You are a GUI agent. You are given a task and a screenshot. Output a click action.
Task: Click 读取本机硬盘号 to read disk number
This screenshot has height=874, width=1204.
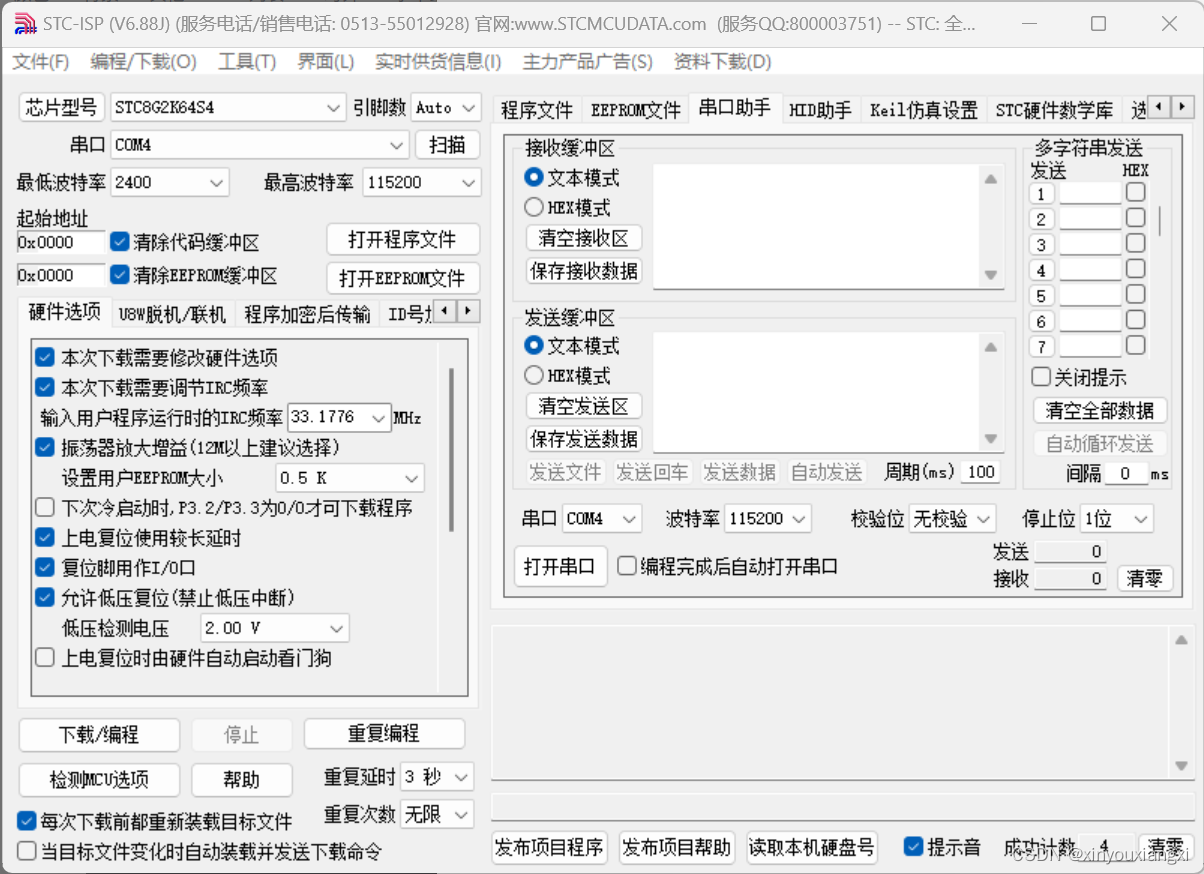point(811,846)
